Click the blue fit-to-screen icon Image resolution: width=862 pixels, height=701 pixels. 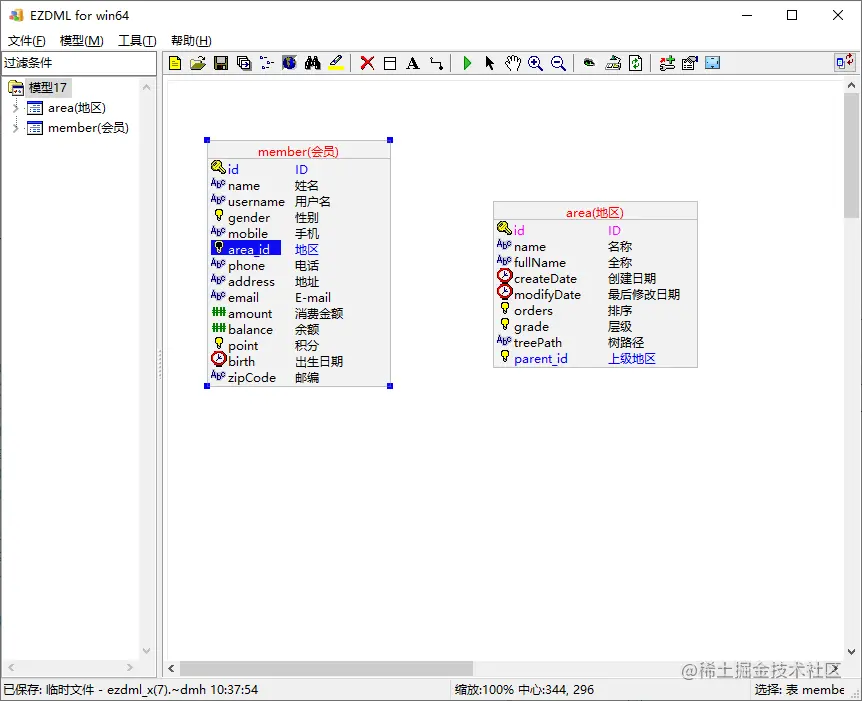tap(713, 63)
